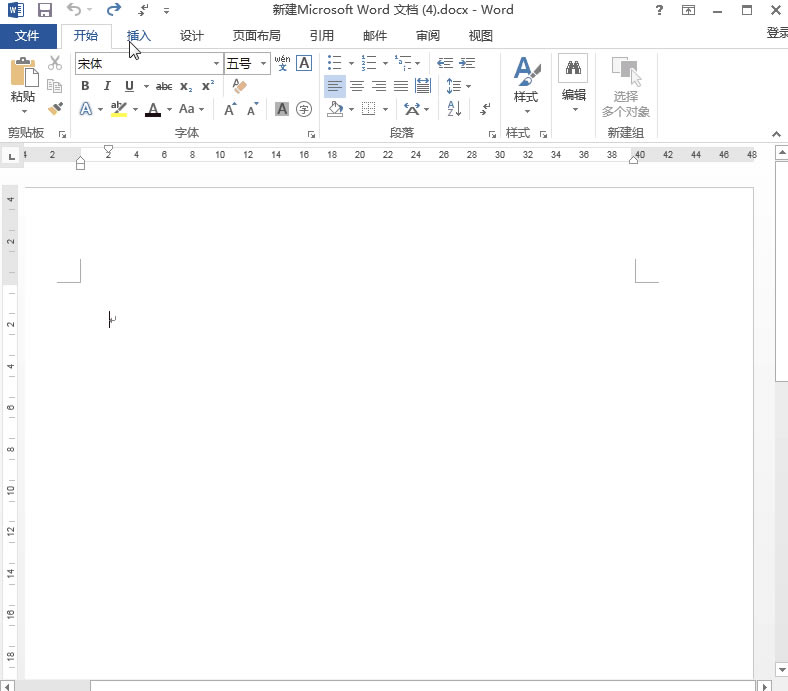Activate the Format Painter brush

coord(55,108)
